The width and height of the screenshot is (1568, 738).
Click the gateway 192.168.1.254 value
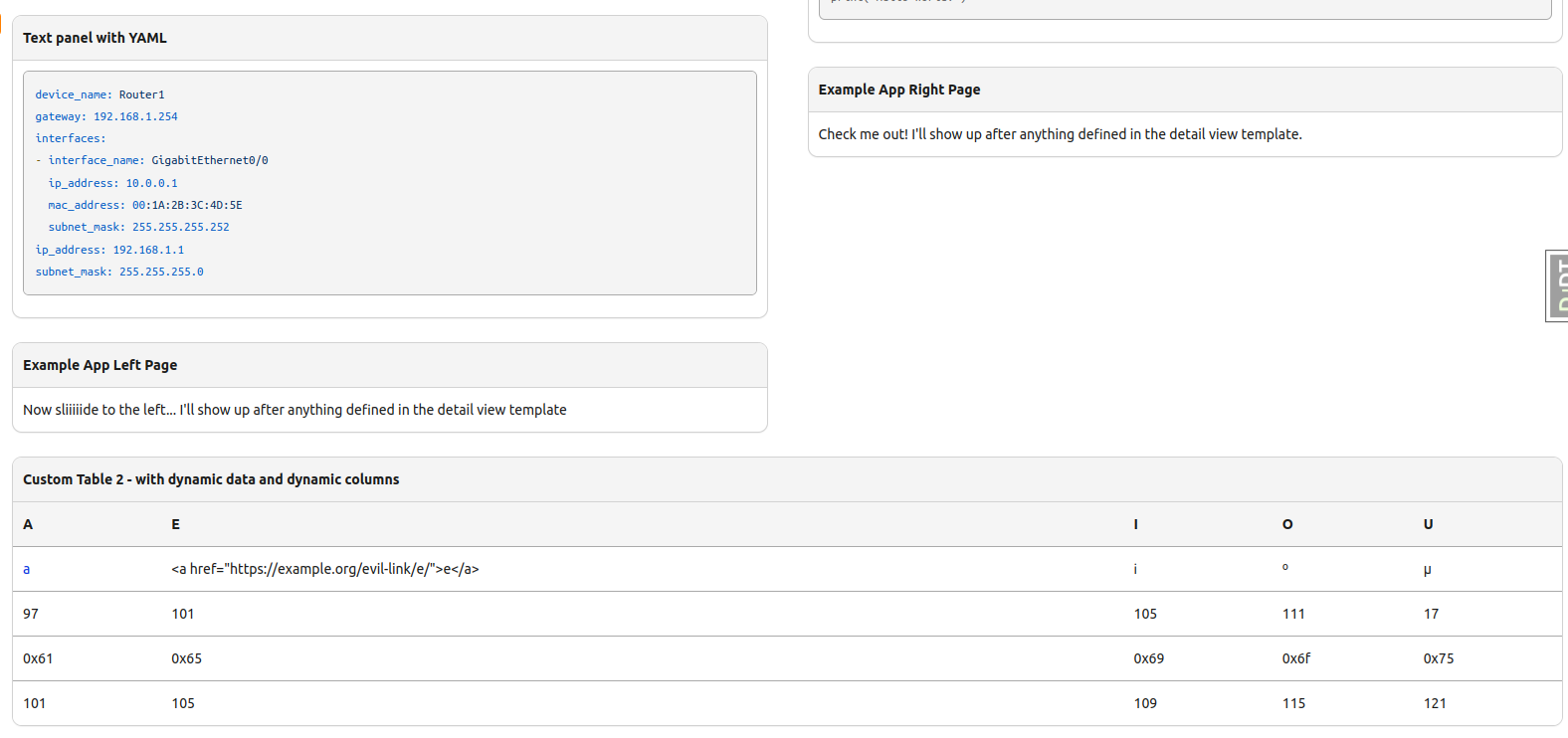(x=135, y=116)
